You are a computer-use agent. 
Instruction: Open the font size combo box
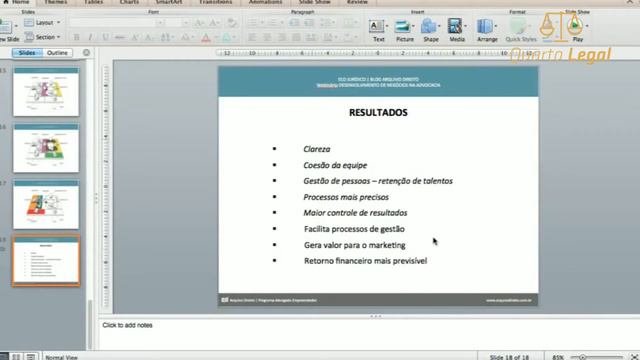[178, 23]
